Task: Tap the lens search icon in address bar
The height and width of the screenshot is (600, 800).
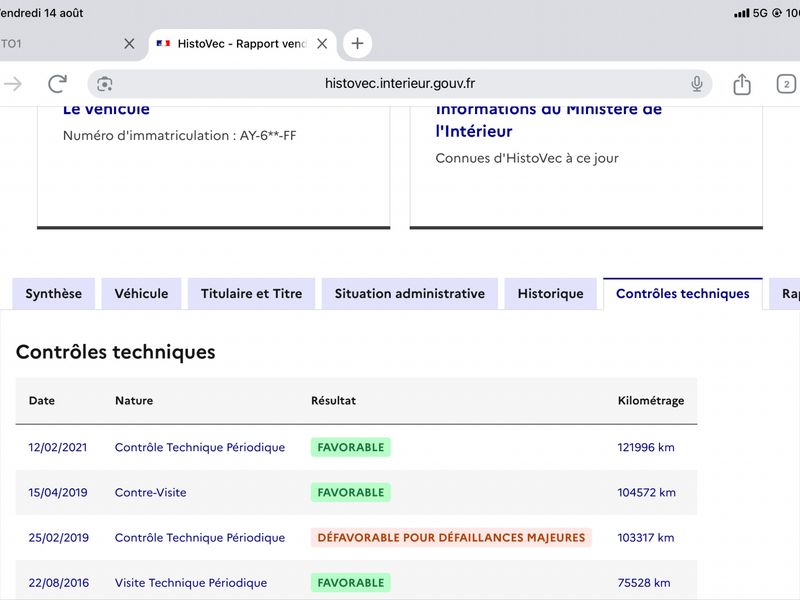Action: pos(105,84)
